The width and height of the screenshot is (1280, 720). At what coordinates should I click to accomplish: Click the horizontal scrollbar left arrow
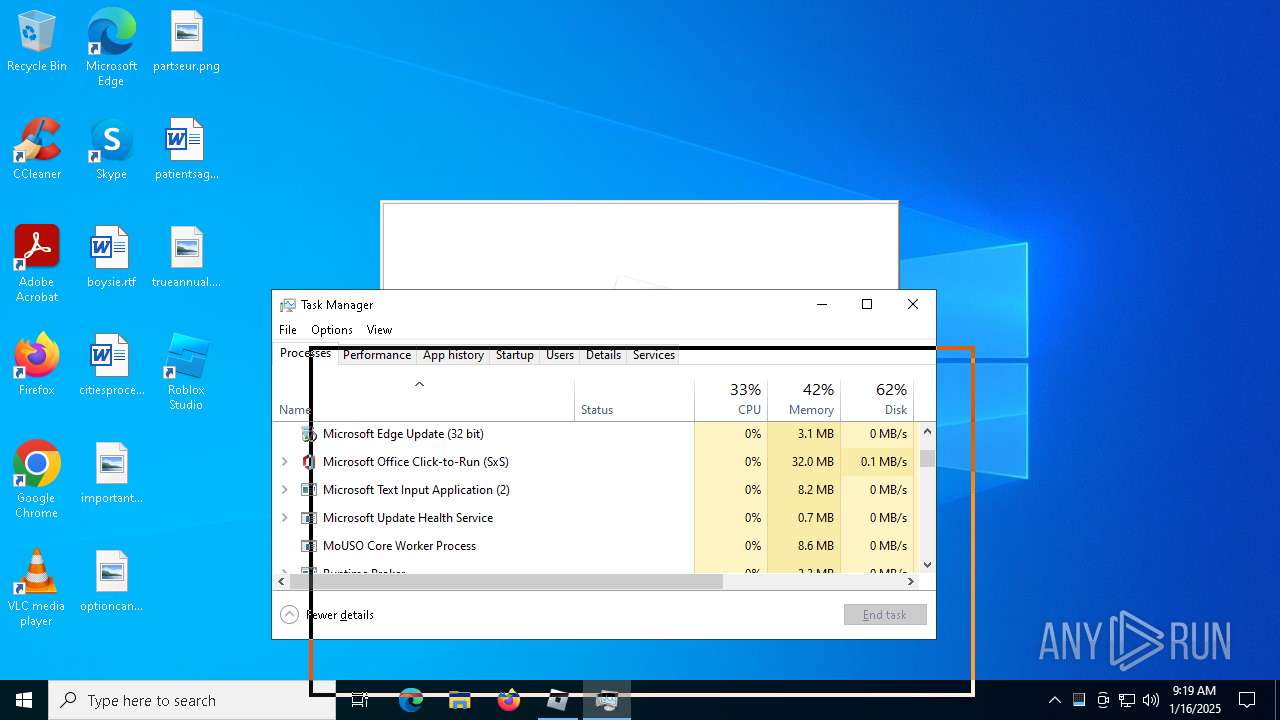pyautogui.click(x=282, y=581)
